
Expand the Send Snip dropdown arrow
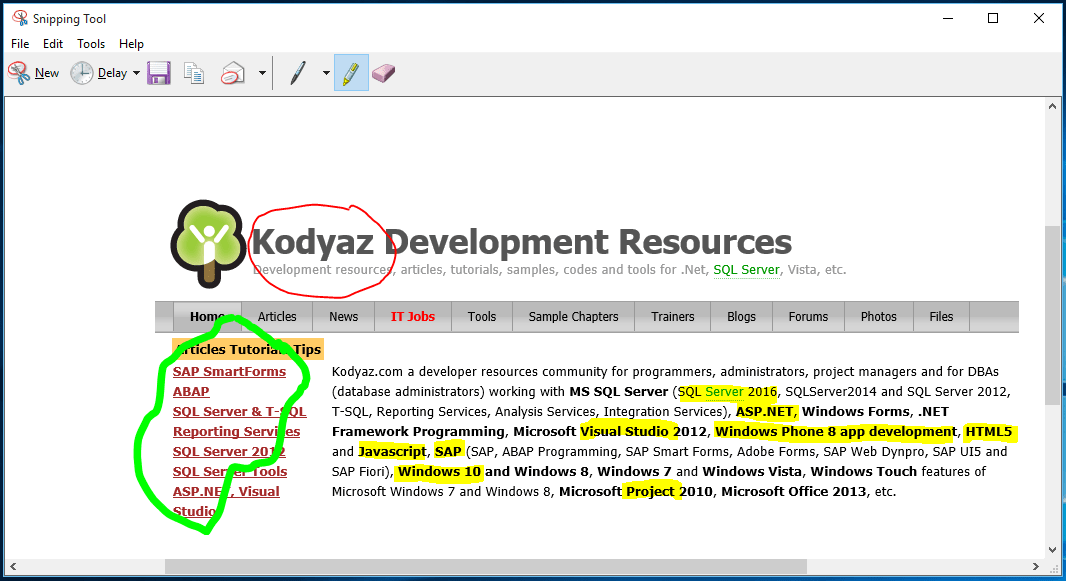pyautogui.click(x=262, y=73)
